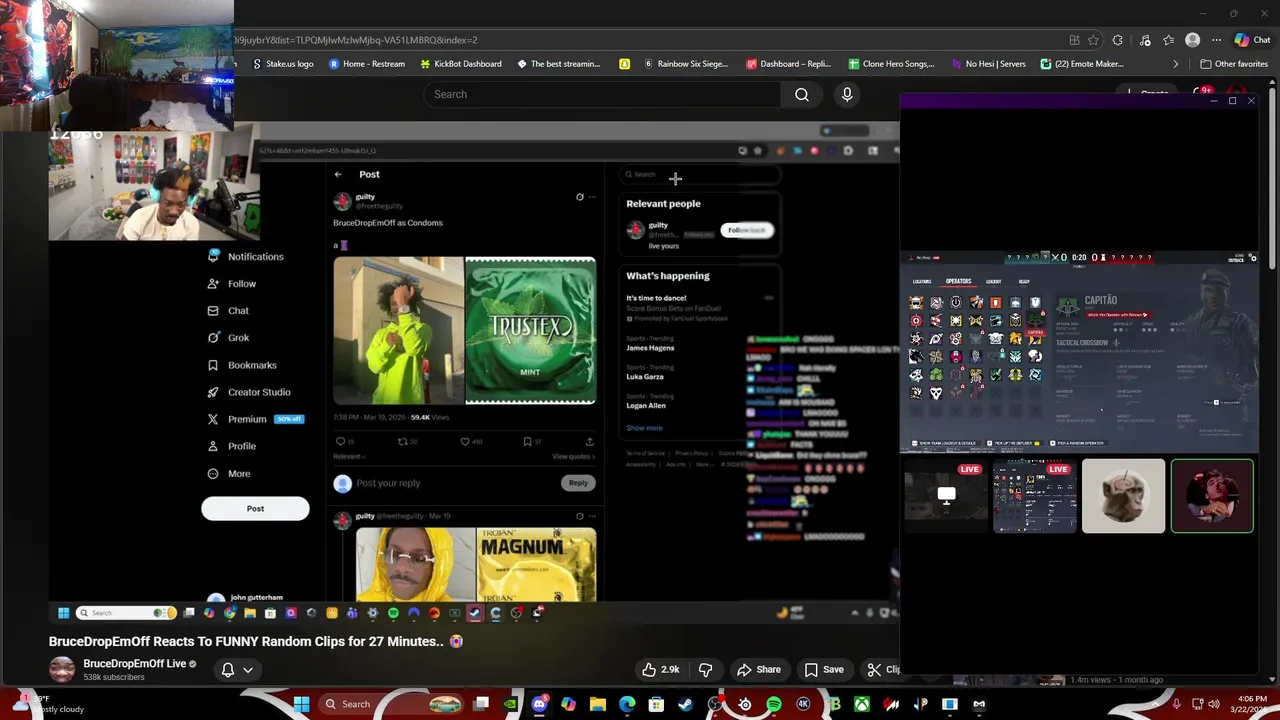Screen dimensions: 1280x720
Task: Open Xbox app from the taskbar
Action: point(862,704)
